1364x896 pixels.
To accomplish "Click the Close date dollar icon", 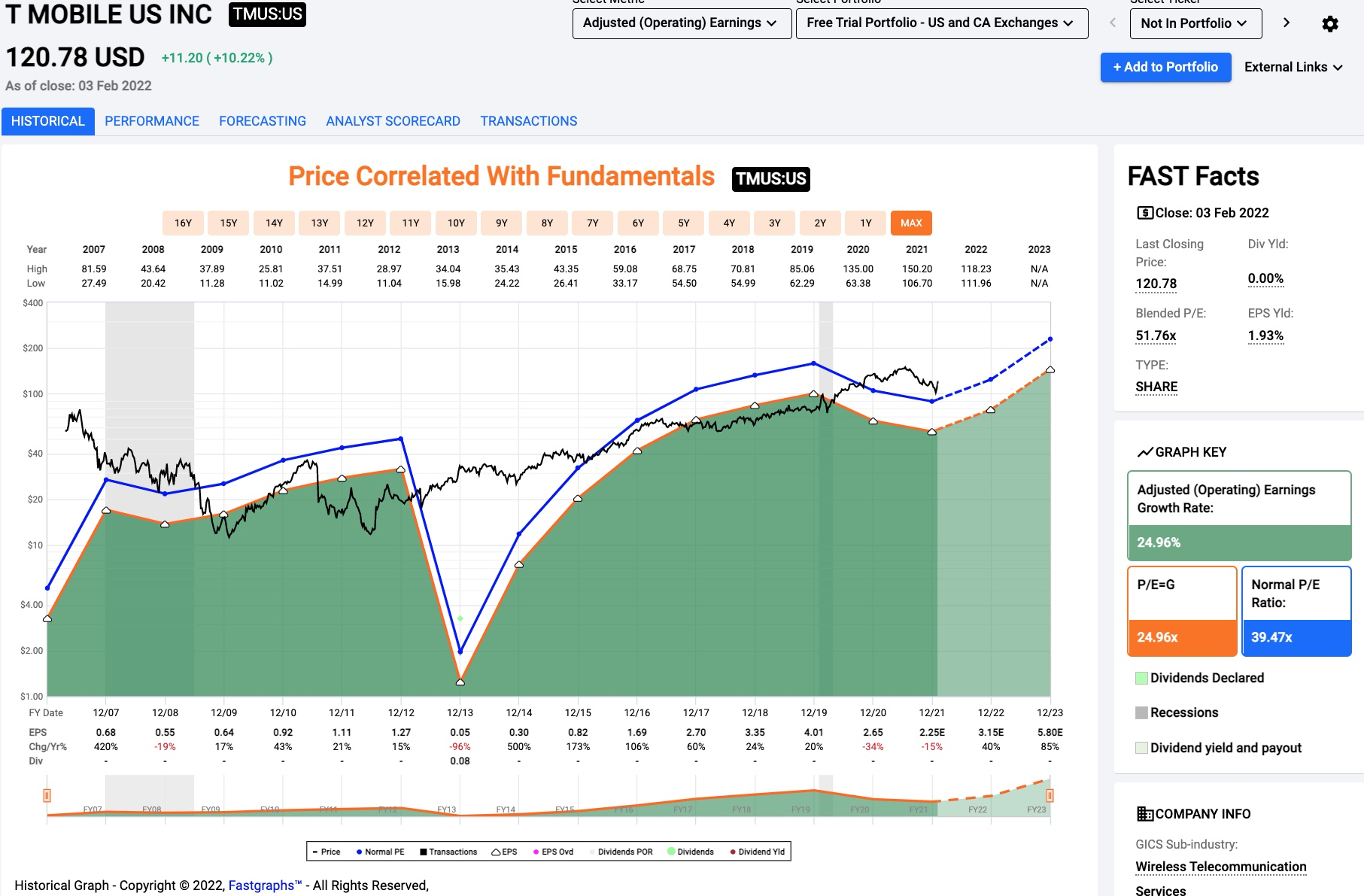I will 1144,213.
